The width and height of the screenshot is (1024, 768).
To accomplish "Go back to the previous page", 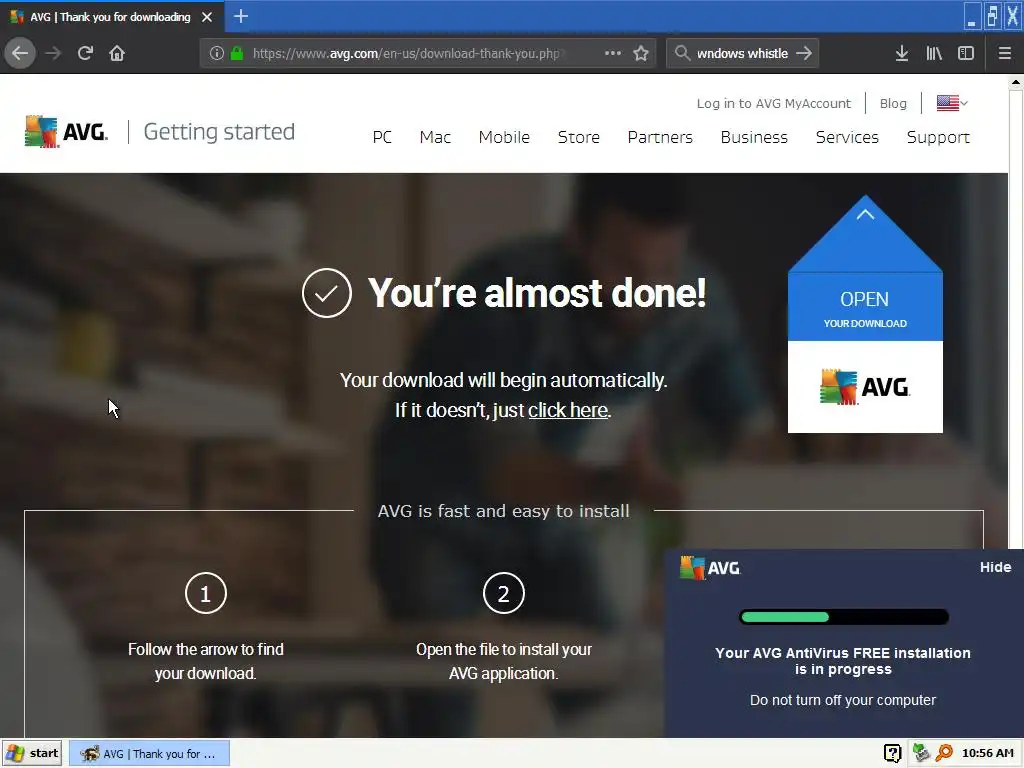I will tap(20, 54).
